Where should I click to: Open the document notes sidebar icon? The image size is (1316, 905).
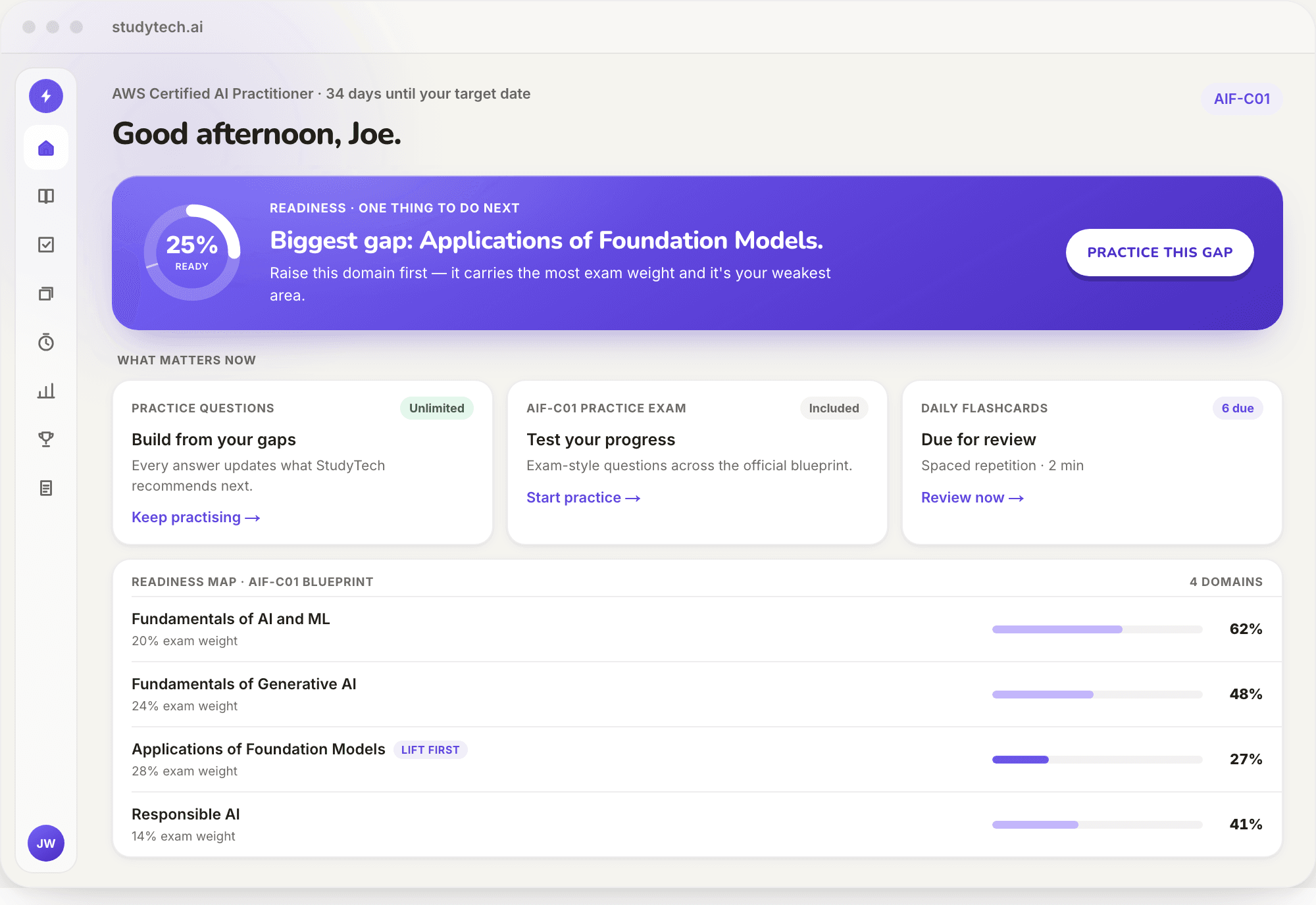click(46, 488)
